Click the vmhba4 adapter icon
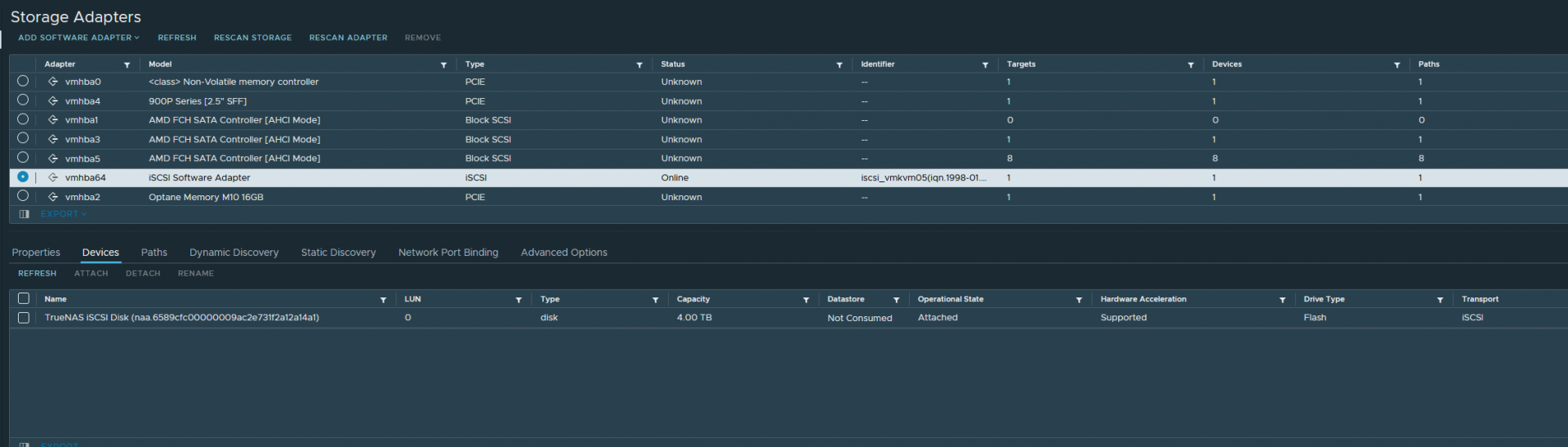The image size is (1568, 447). pos(53,101)
